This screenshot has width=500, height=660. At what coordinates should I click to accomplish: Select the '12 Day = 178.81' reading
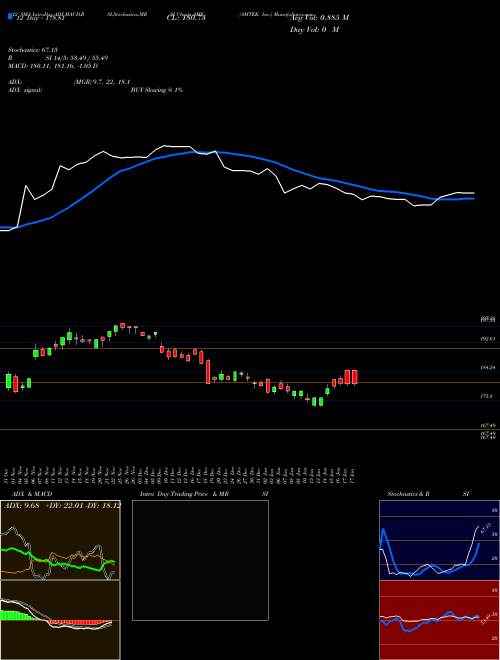[x=40, y=18]
